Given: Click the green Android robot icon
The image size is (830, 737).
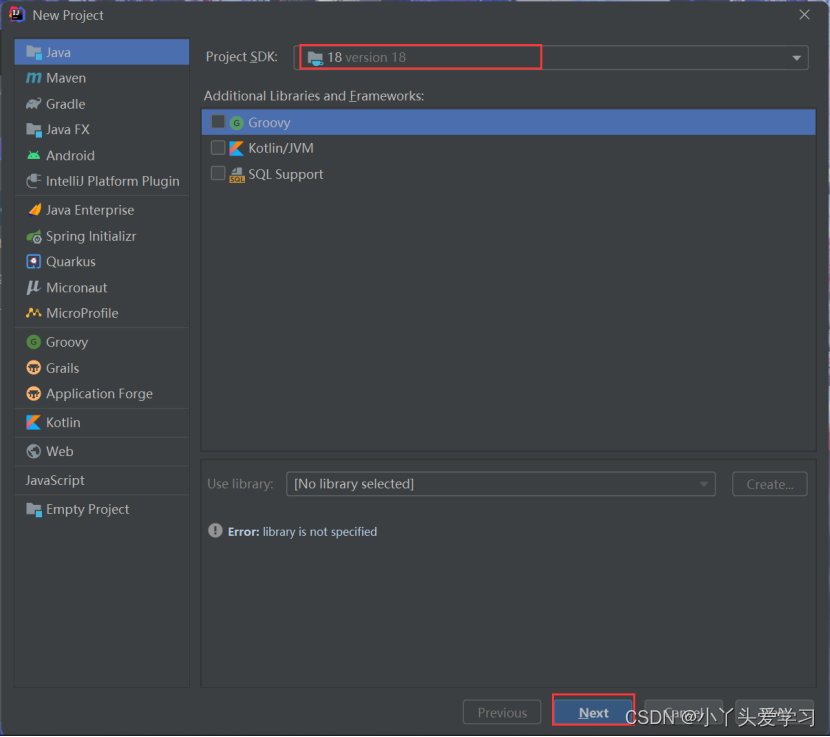Looking at the screenshot, I should click(x=34, y=155).
